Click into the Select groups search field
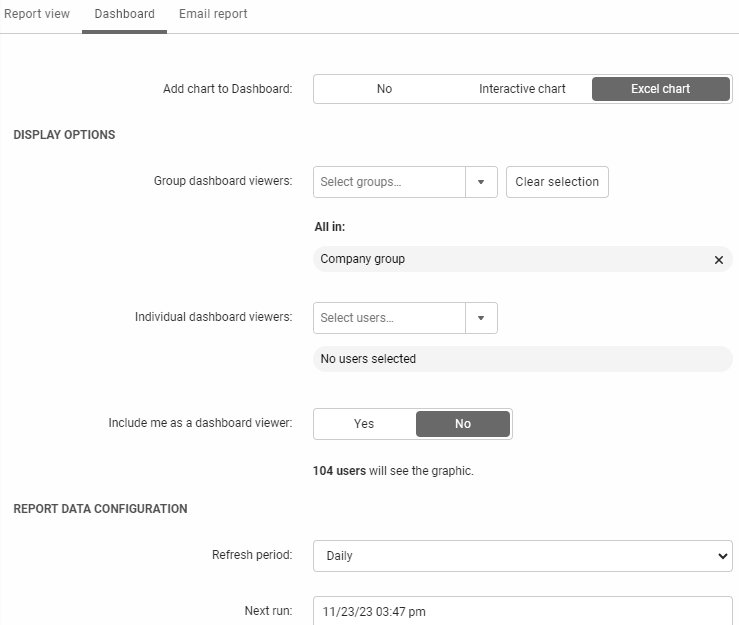The image size is (739, 625). (389, 182)
